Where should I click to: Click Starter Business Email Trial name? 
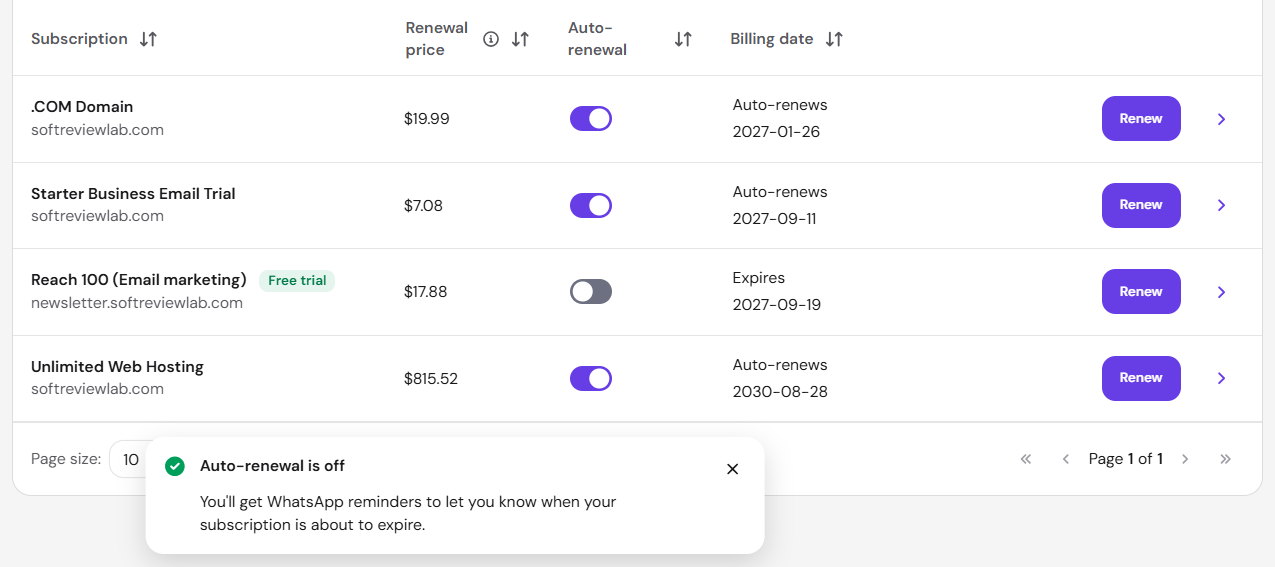133,194
